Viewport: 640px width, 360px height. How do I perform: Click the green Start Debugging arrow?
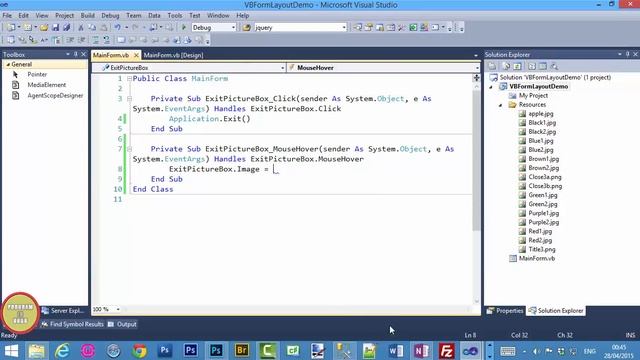coord(184,27)
